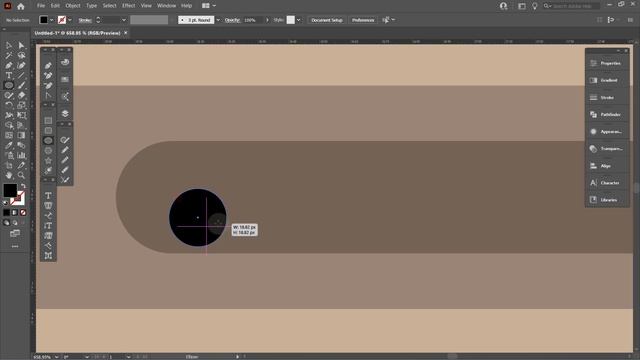The image size is (640, 360).
Task: Click the Document Setup button
Action: [327, 20]
